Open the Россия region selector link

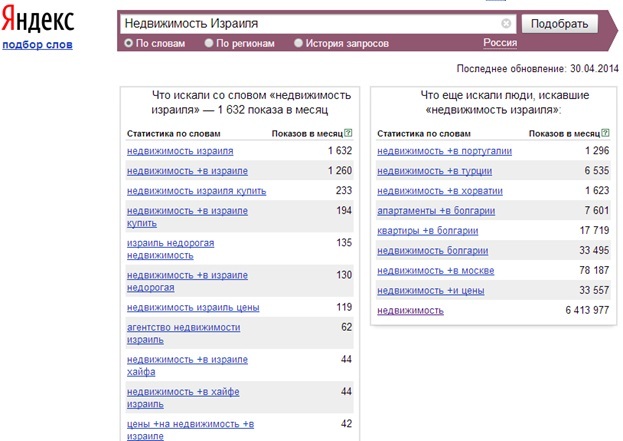click(500, 43)
